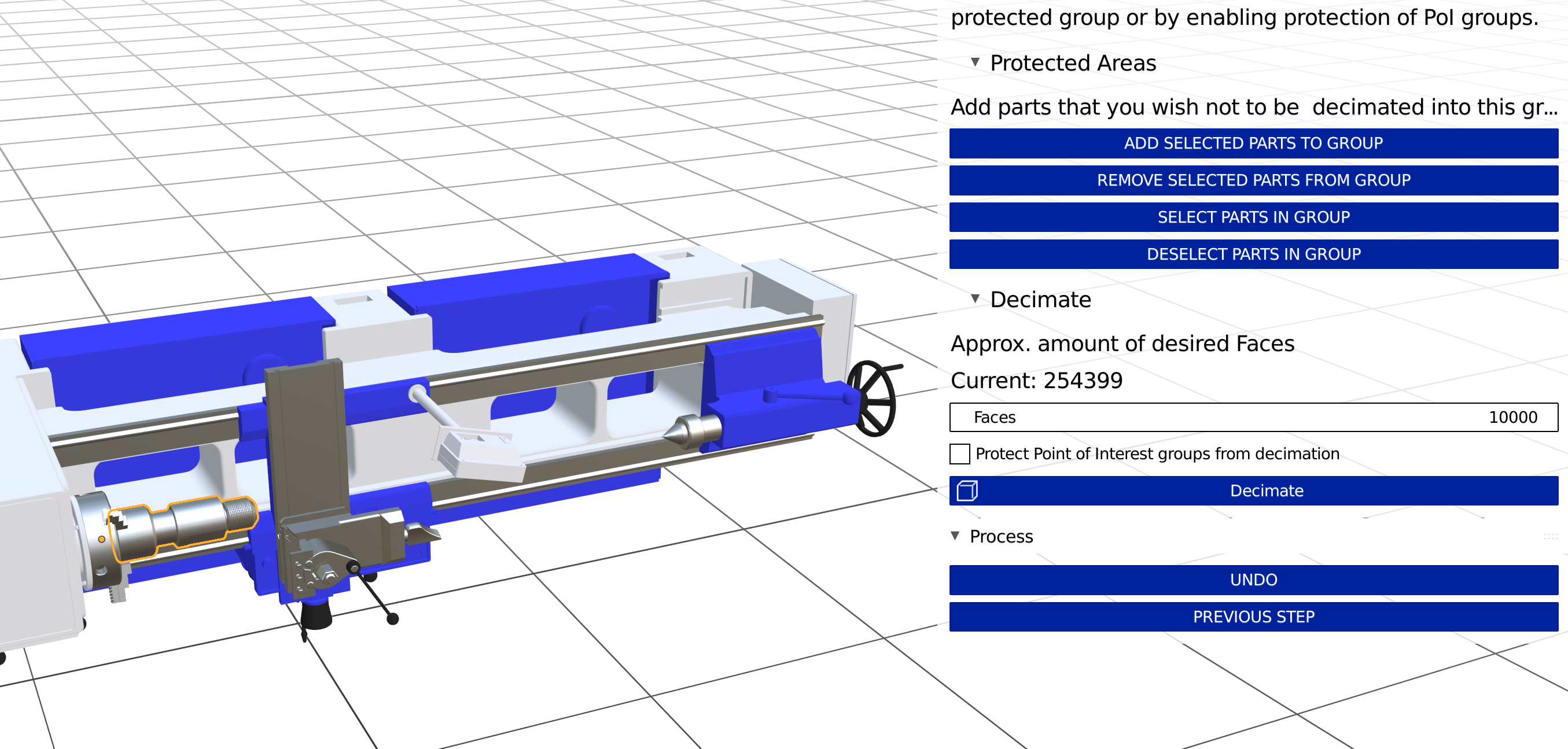Collapse the Protected Areas section
Image resolution: width=1568 pixels, height=749 pixels.
click(x=975, y=62)
